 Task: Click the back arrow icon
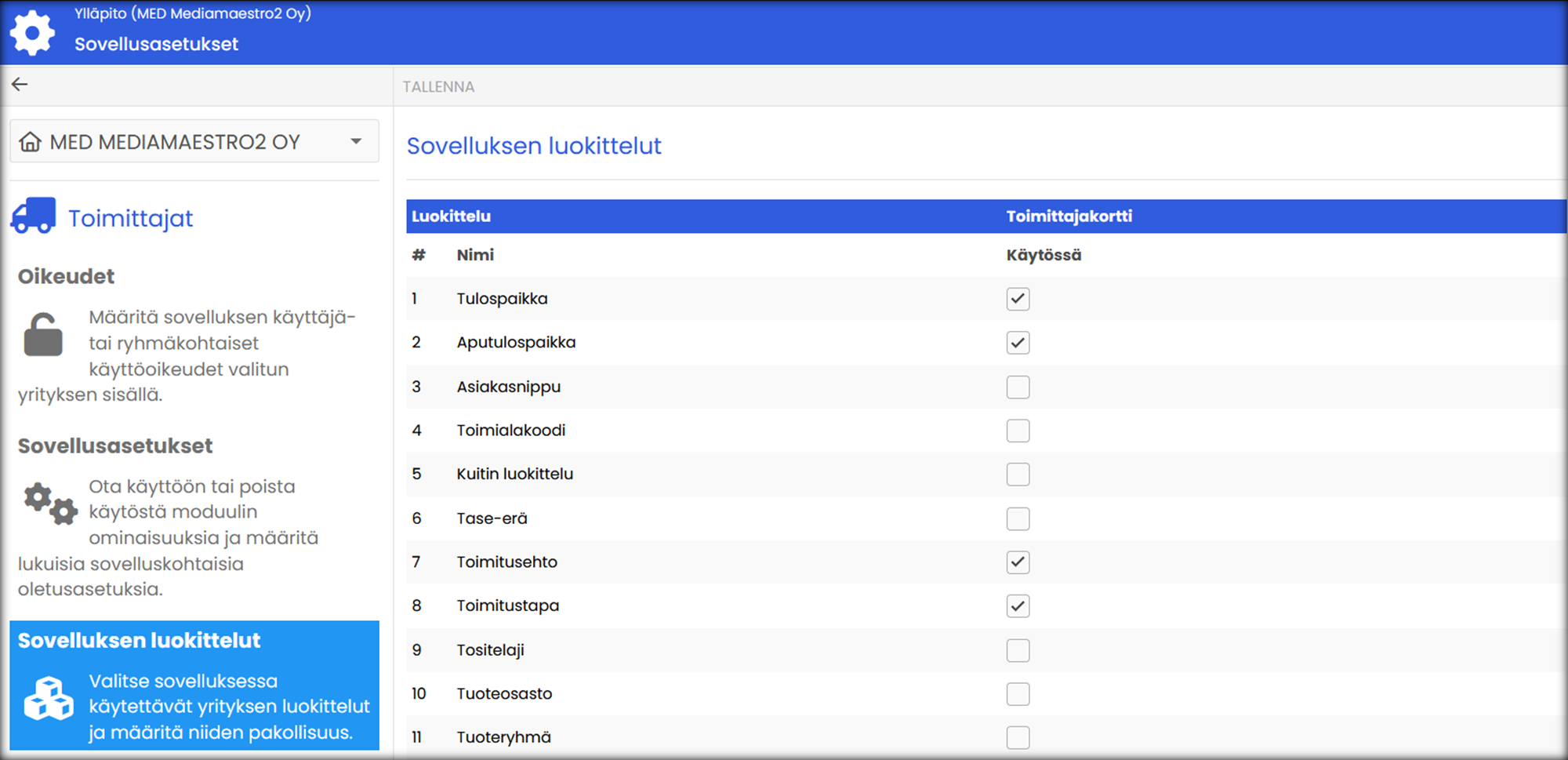20,85
